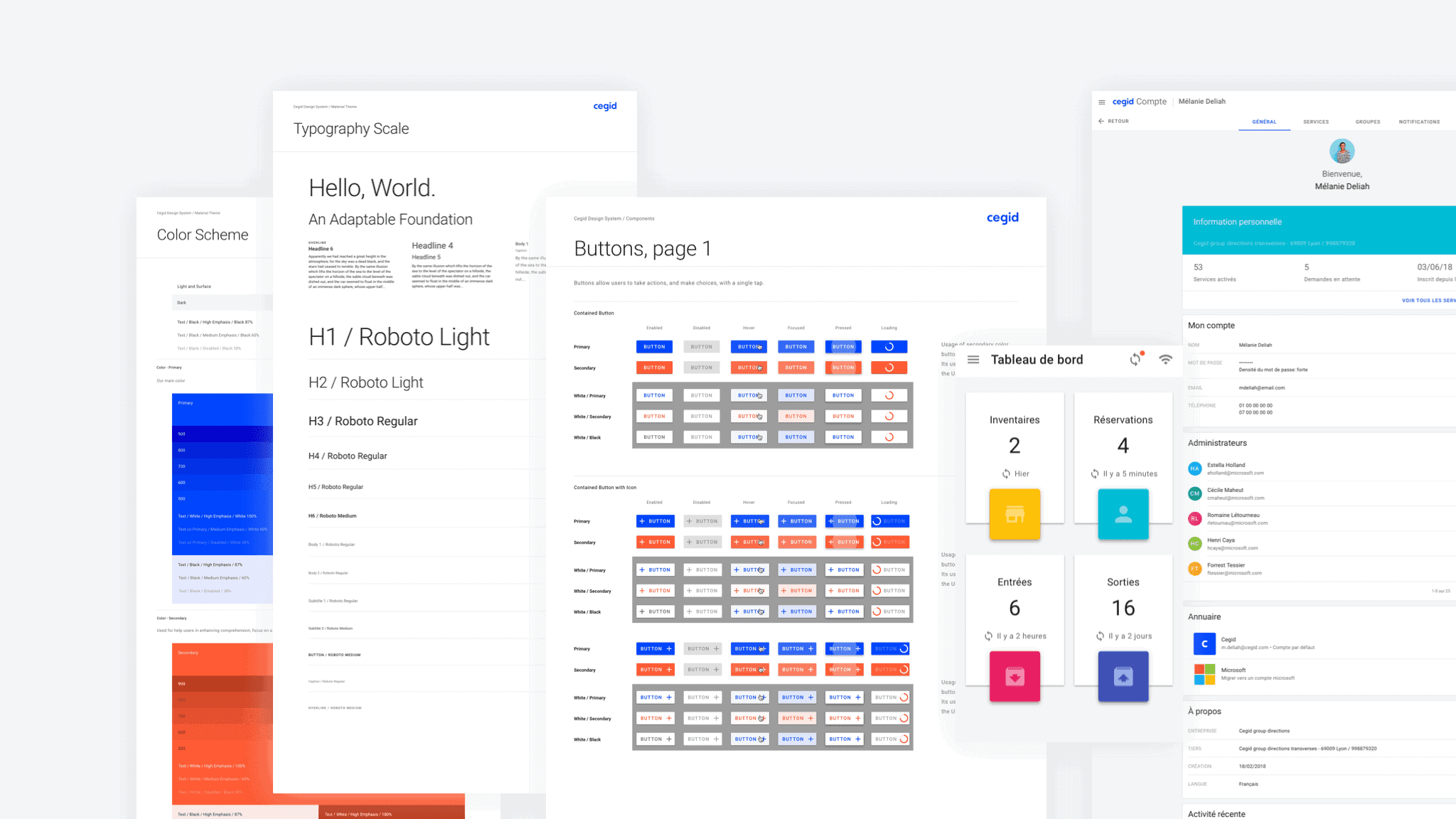Image resolution: width=1456 pixels, height=819 pixels.
Task: Switch to the Services tab
Action: 1315,122
